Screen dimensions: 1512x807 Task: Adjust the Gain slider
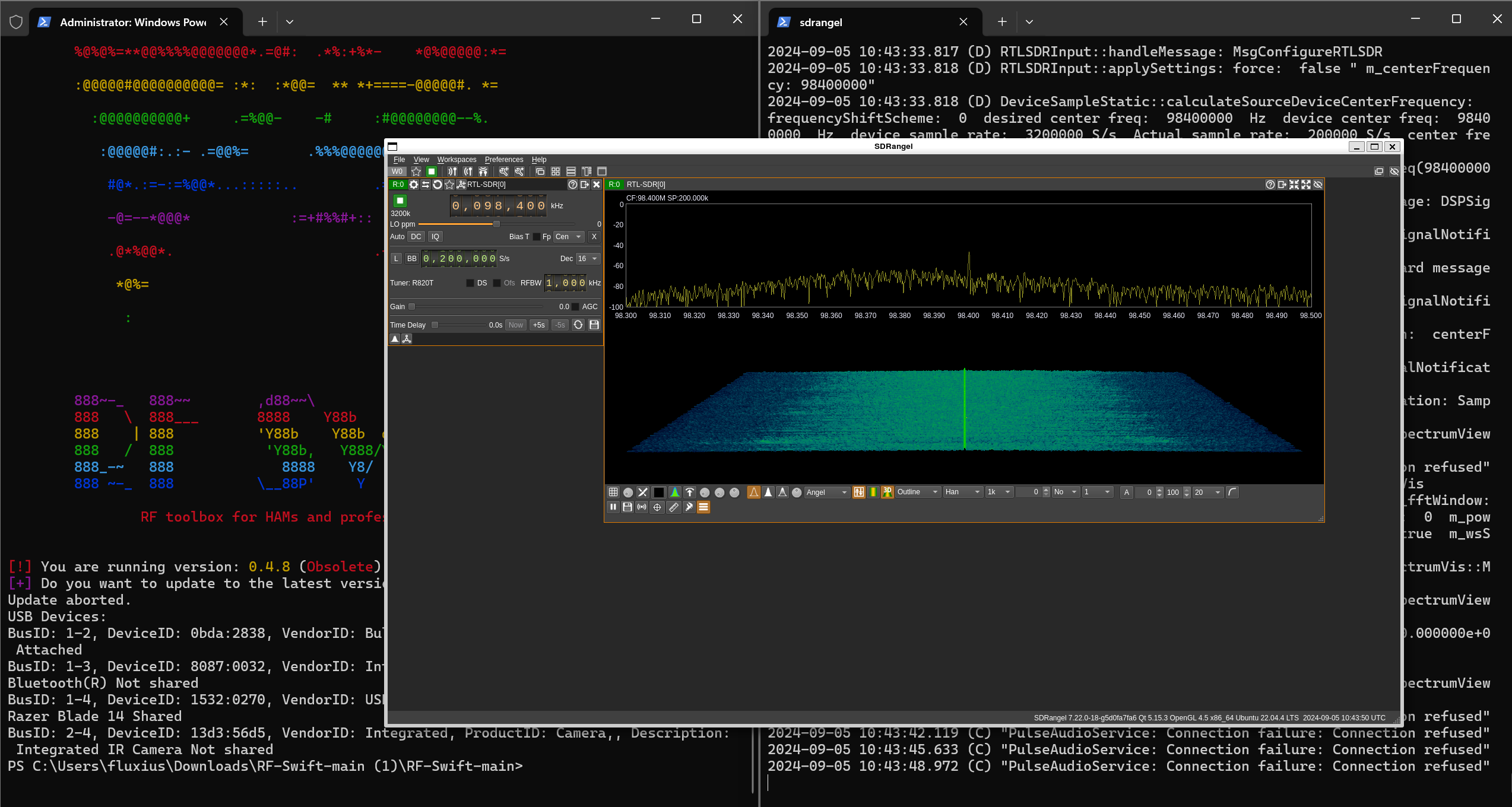pos(476,307)
